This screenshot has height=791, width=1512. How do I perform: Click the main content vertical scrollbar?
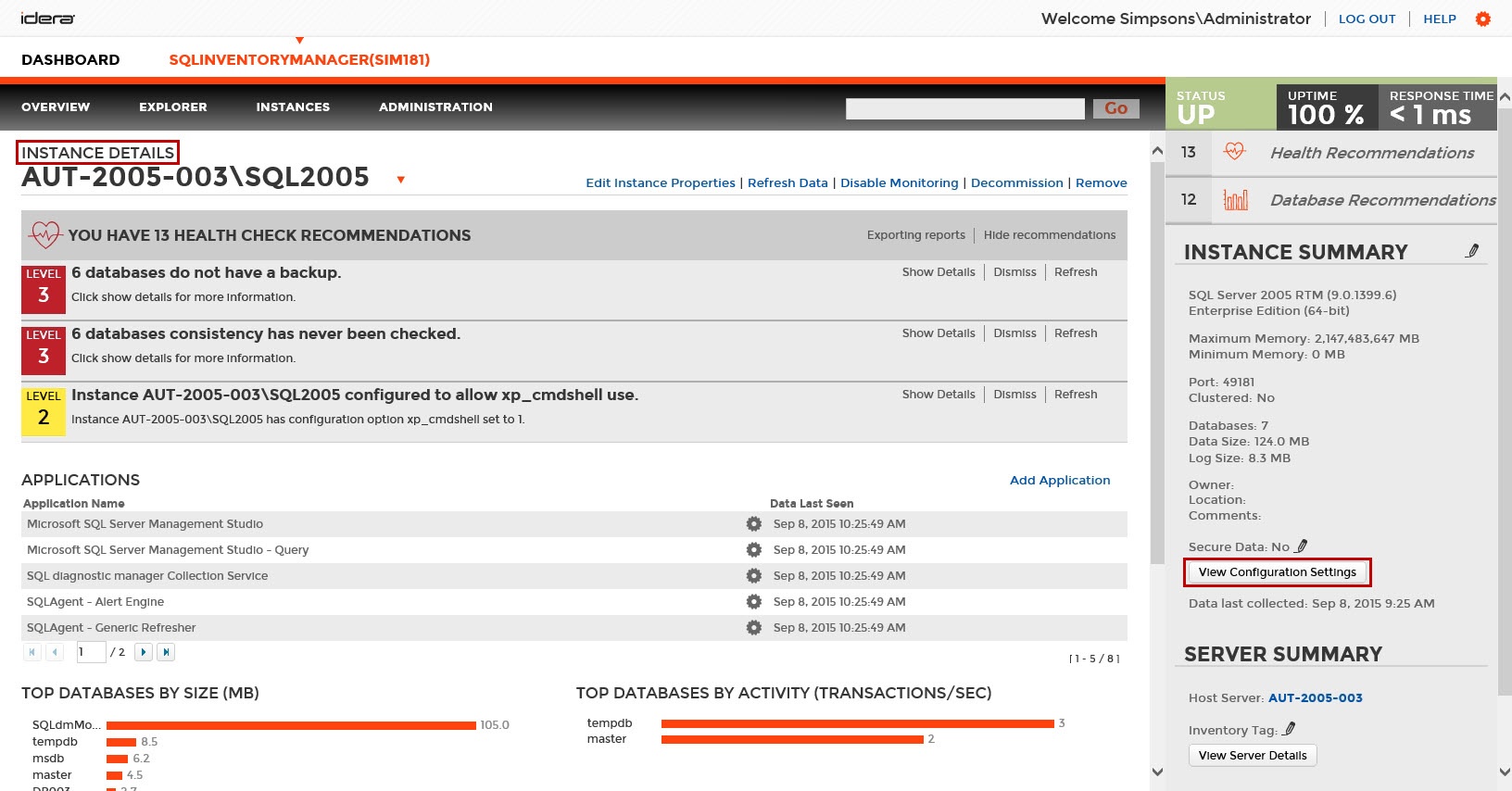(x=1157, y=363)
